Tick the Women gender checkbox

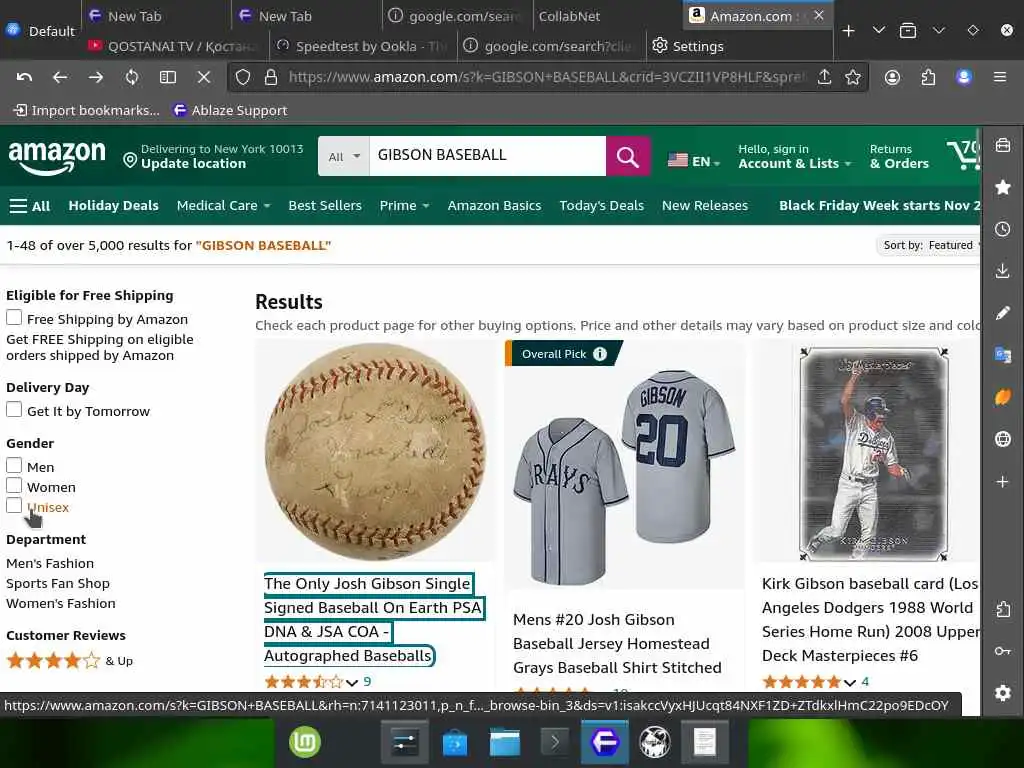tap(14, 485)
